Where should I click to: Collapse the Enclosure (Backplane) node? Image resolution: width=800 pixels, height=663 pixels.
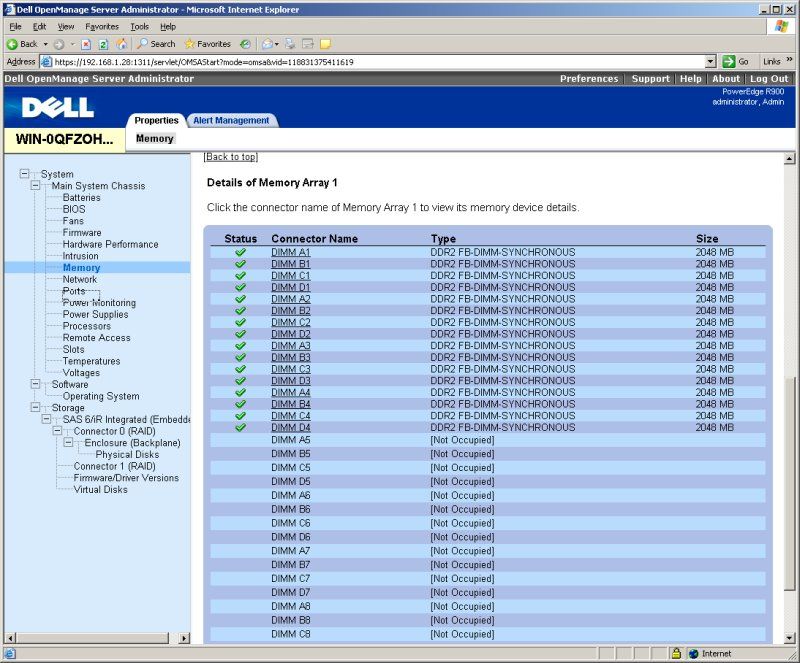[68, 443]
